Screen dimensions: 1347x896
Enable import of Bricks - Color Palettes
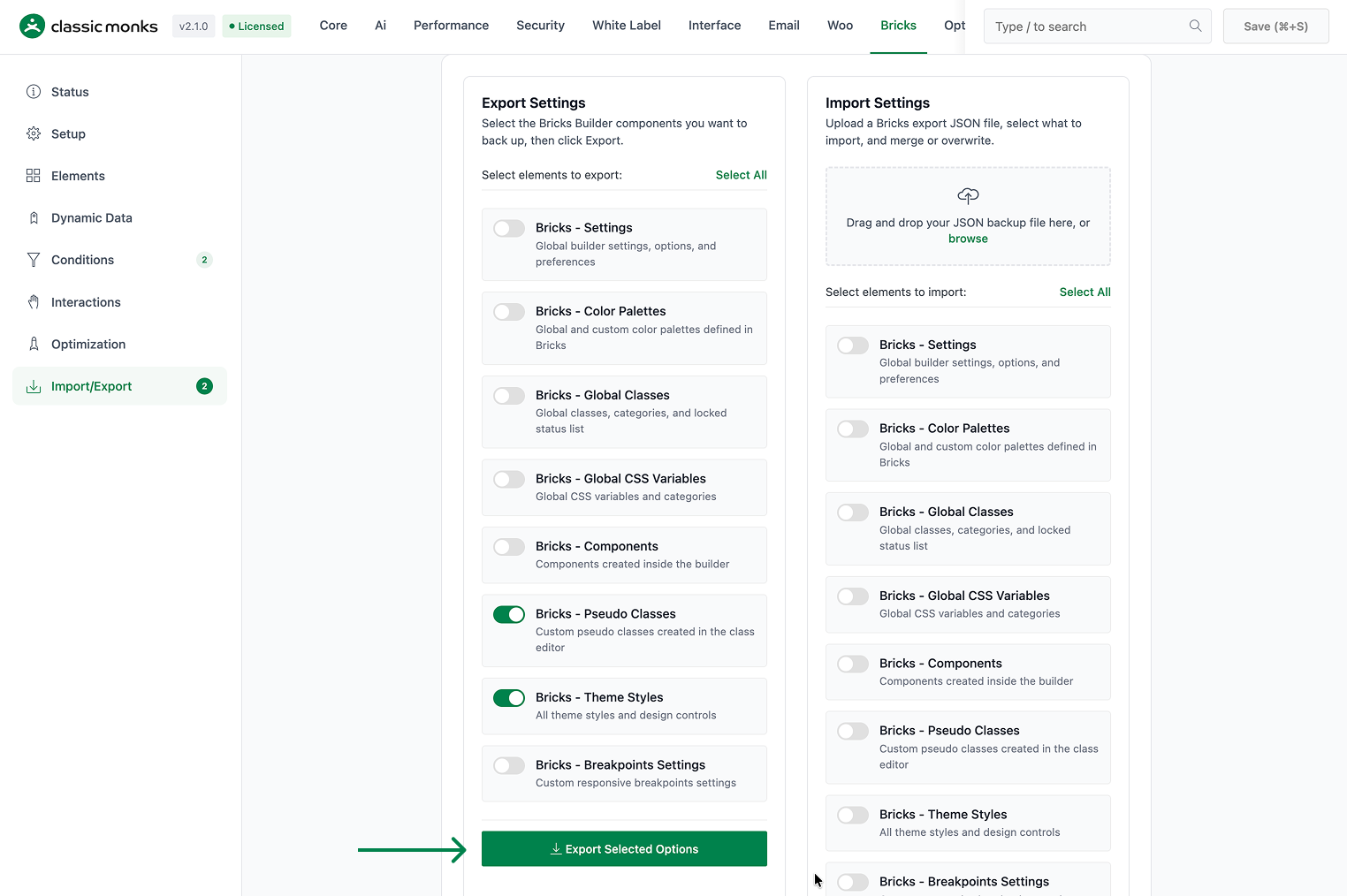(x=853, y=429)
